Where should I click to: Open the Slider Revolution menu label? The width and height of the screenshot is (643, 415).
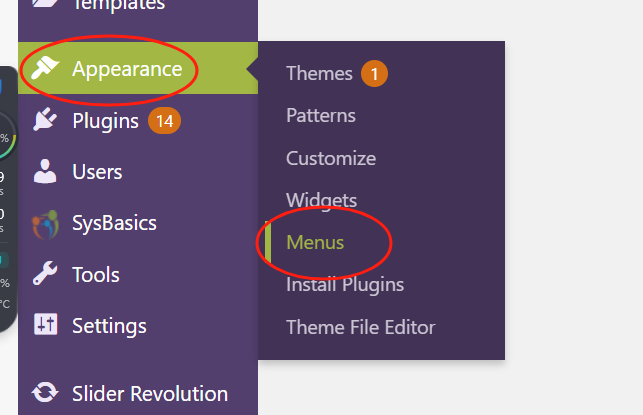coord(150,393)
